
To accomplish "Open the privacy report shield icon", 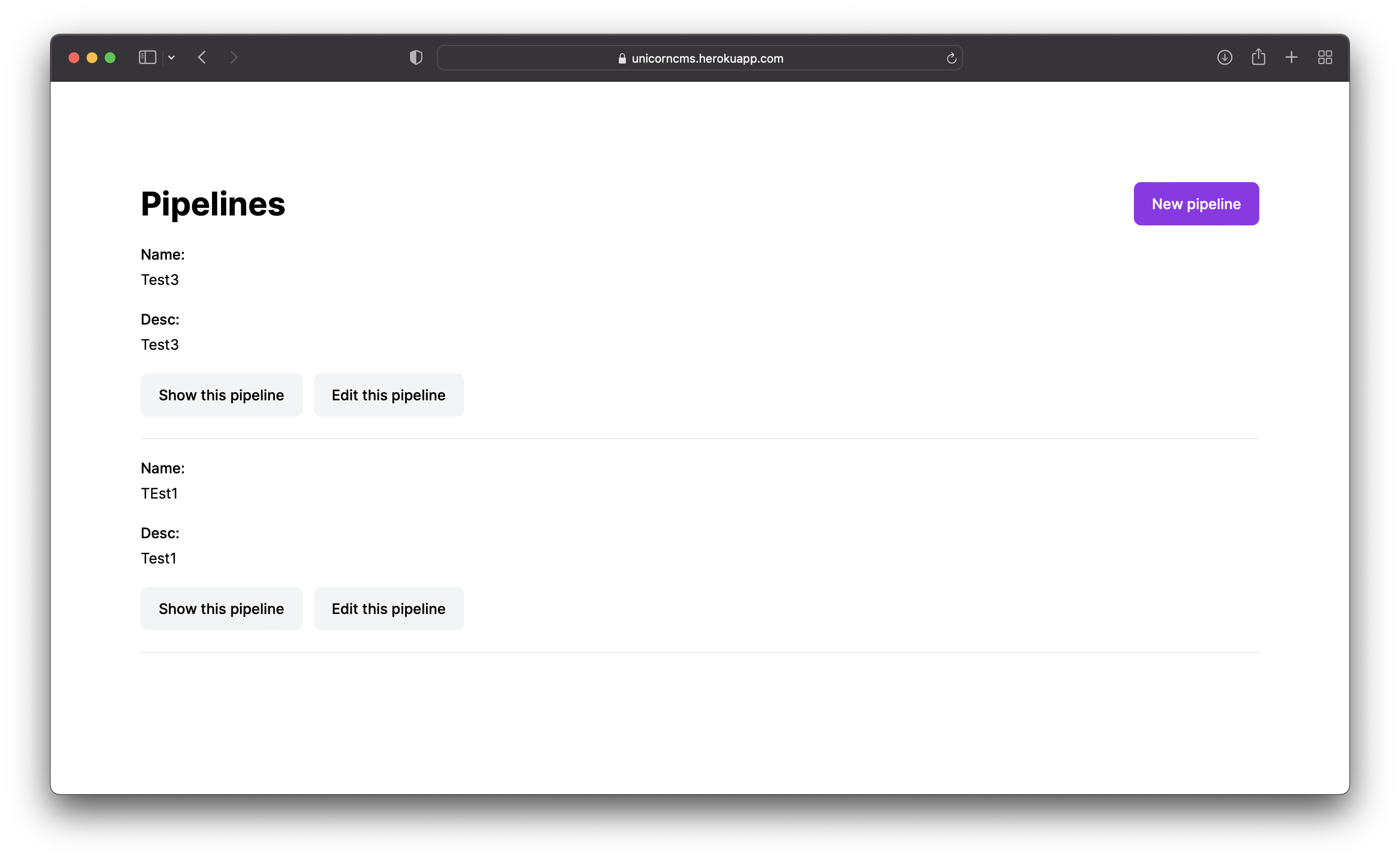I will (x=416, y=58).
